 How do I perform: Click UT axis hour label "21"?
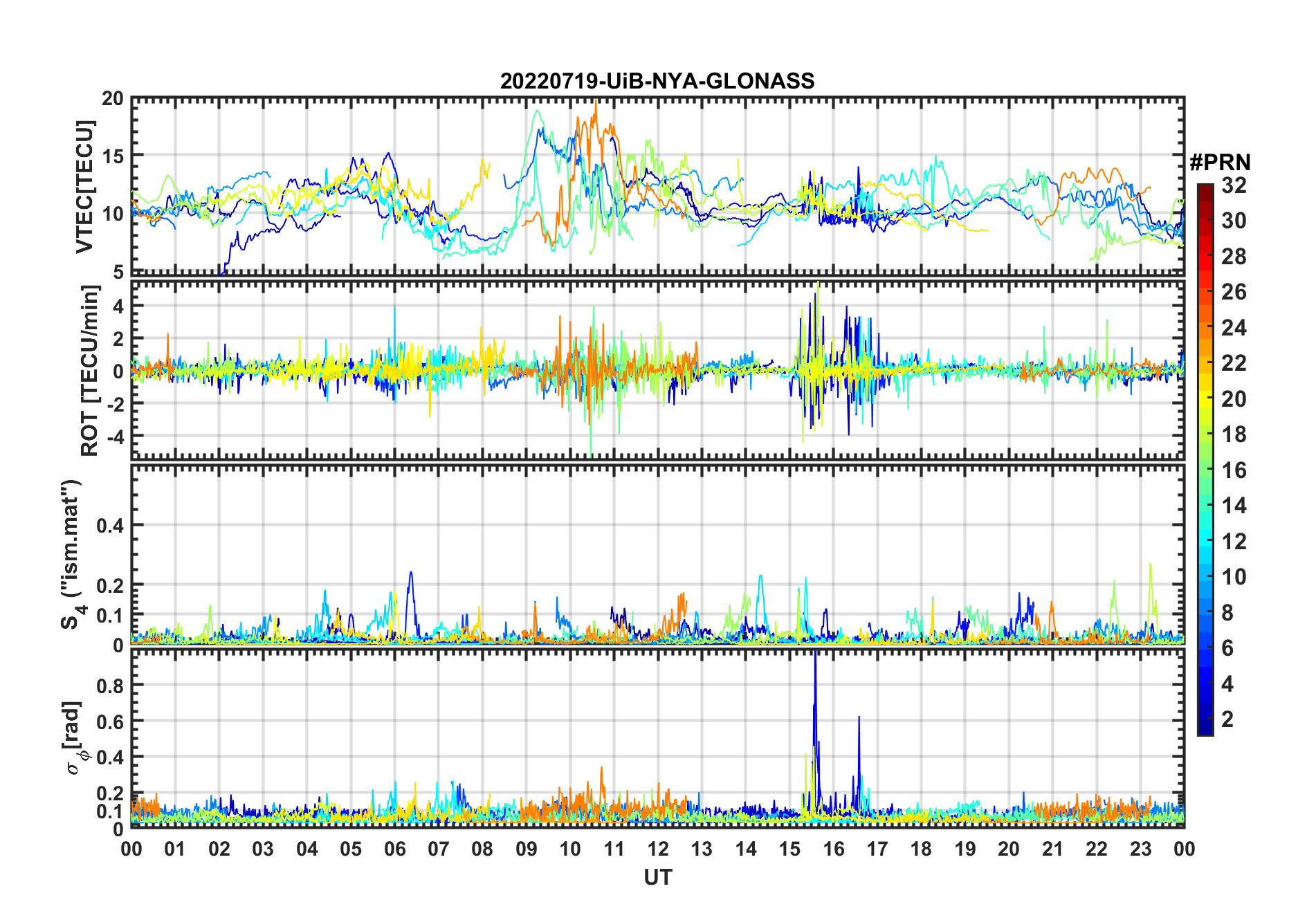click(x=1052, y=849)
